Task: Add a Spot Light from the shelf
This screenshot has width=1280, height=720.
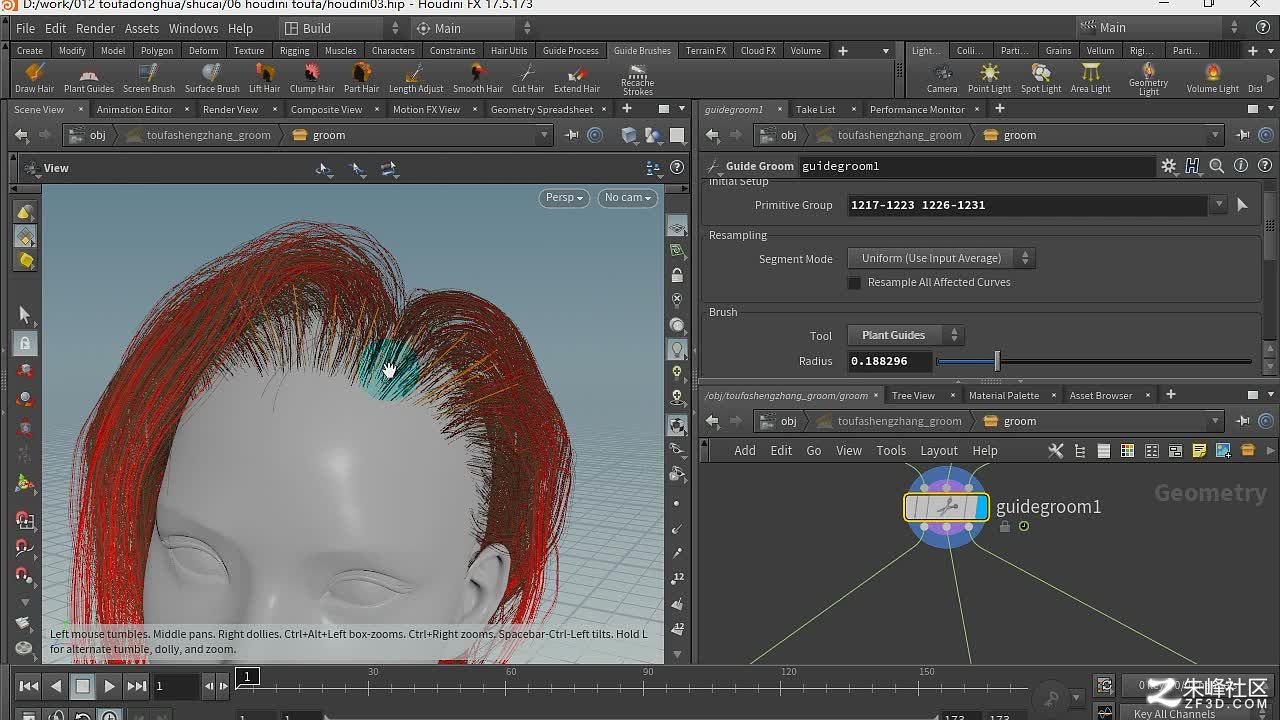Action: 1041,78
